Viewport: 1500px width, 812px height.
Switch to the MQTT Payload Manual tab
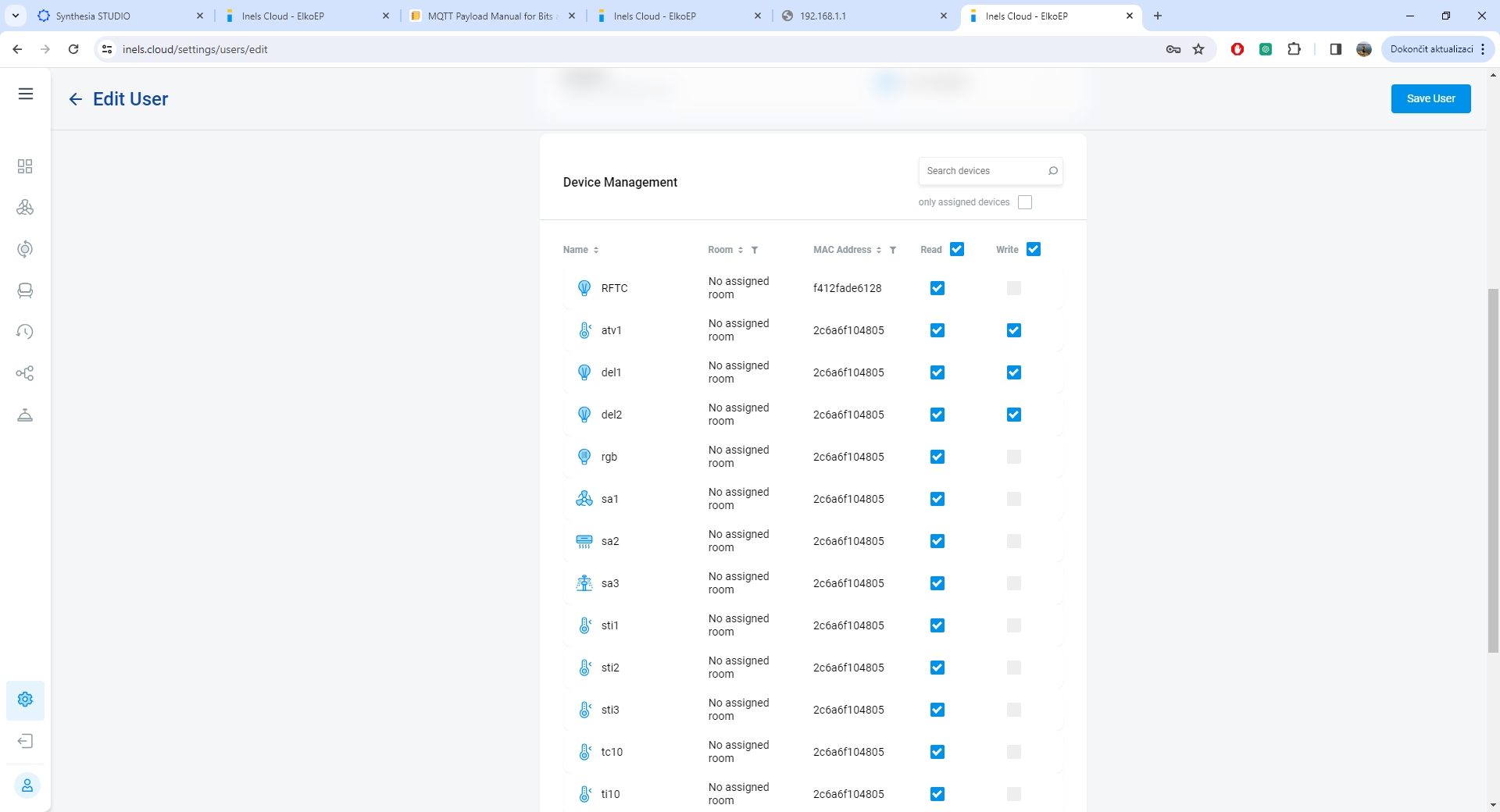488,16
